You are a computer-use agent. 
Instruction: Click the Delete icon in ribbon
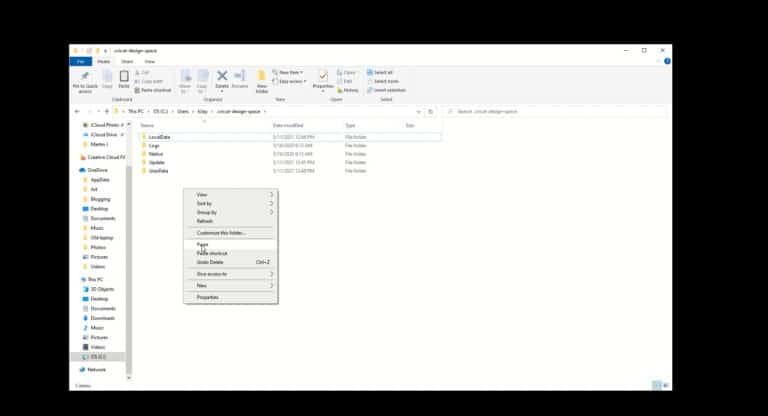pos(222,78)
